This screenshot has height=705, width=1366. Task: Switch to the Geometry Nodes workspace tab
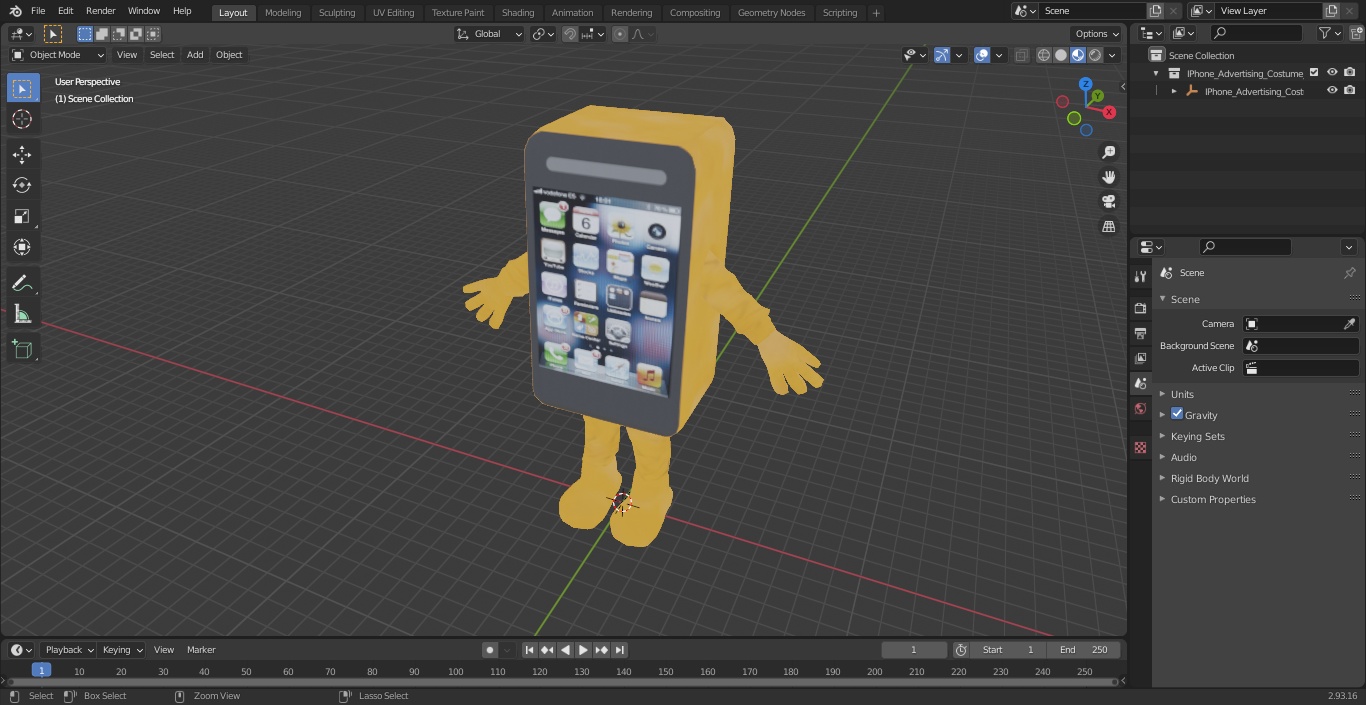pos(771,12)
